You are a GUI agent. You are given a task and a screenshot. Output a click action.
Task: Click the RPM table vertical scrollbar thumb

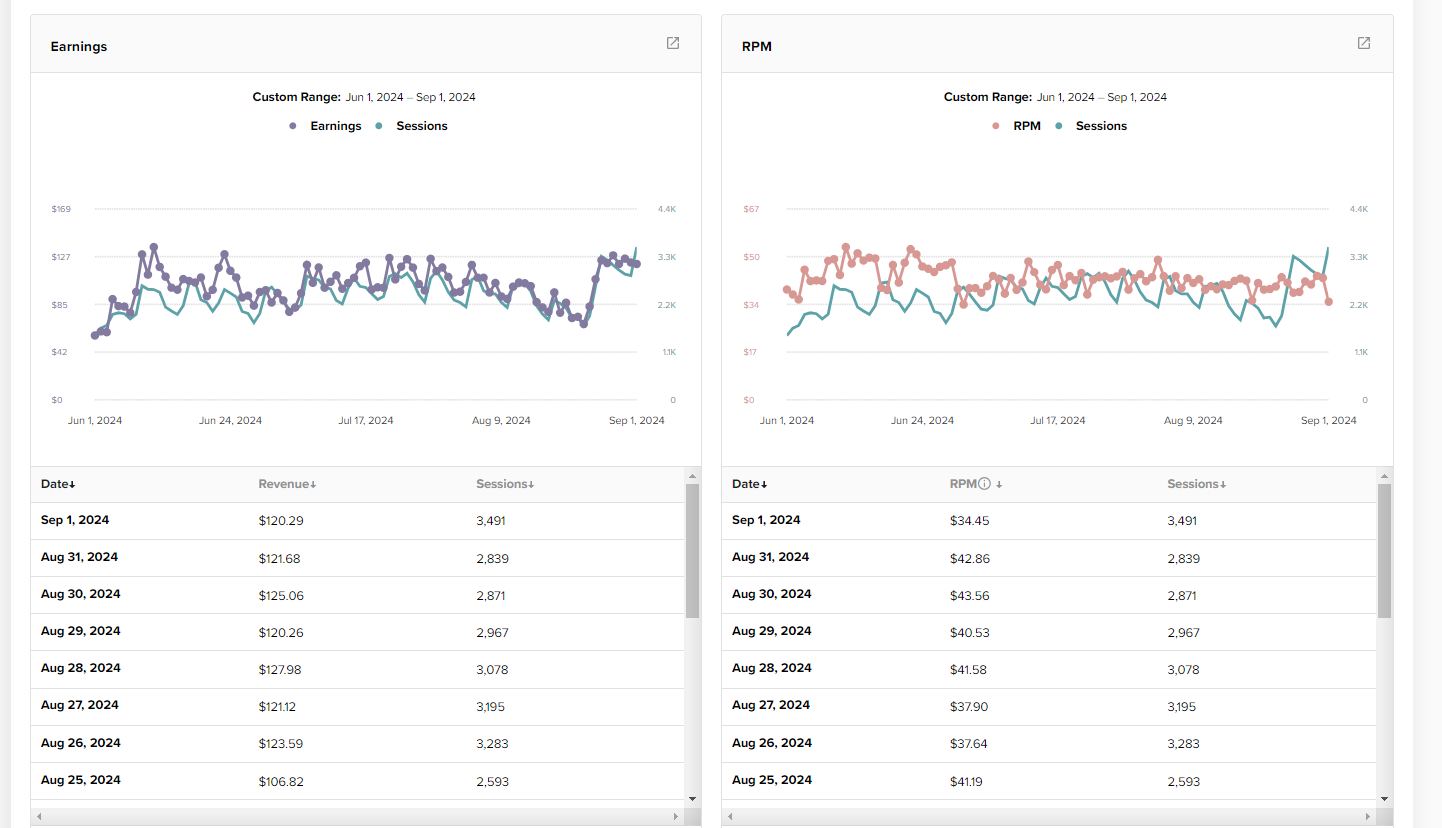click(1384, 550)
